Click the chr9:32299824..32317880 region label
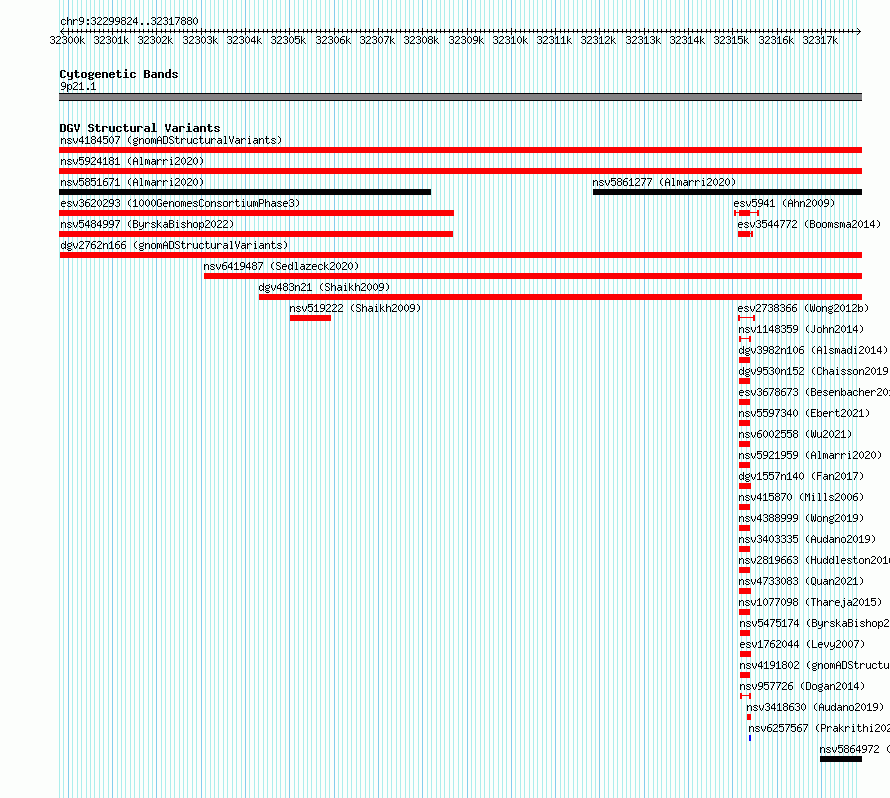 coord(129,21)
